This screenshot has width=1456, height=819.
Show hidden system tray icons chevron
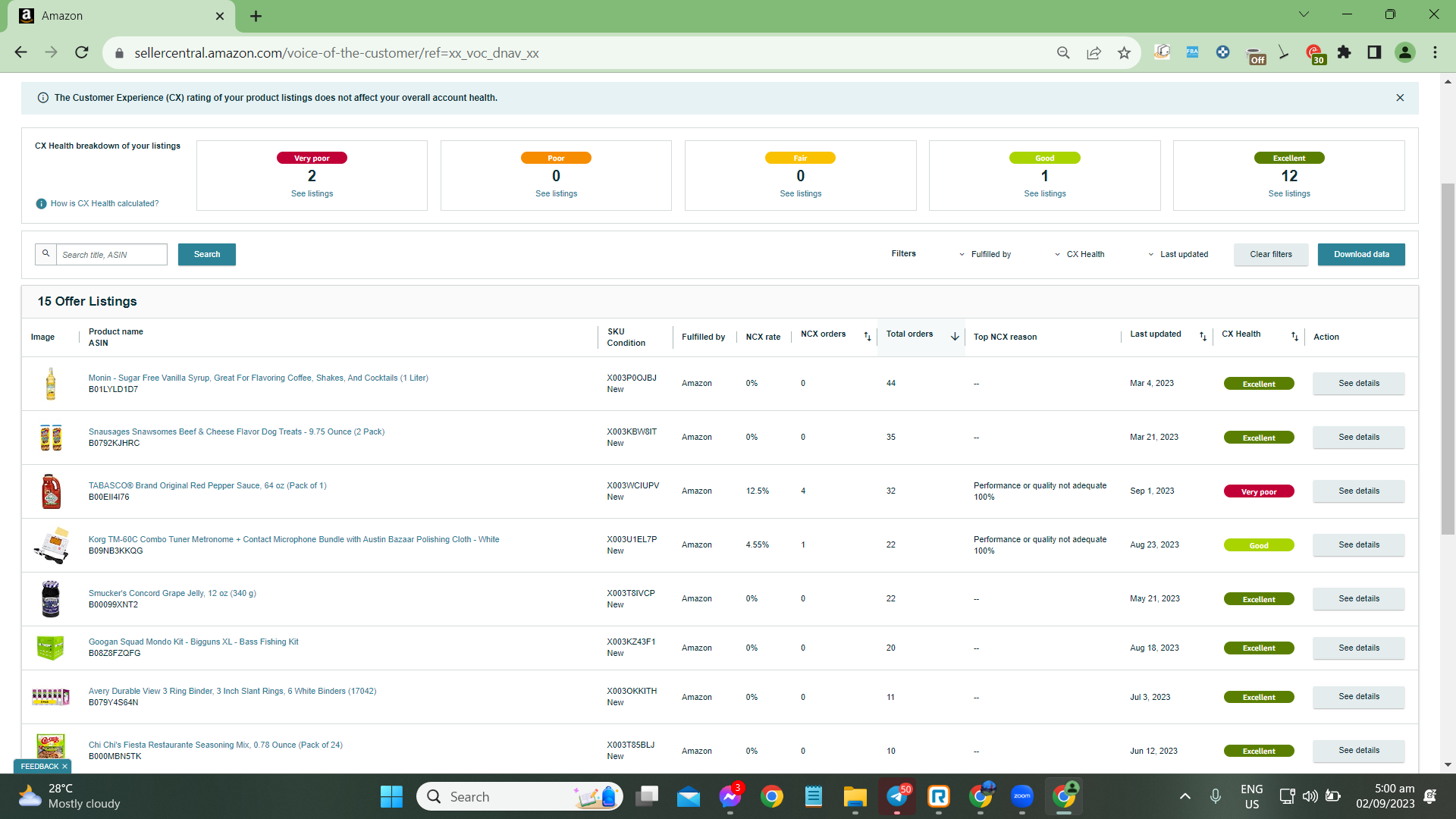(x=1185, y=796)
